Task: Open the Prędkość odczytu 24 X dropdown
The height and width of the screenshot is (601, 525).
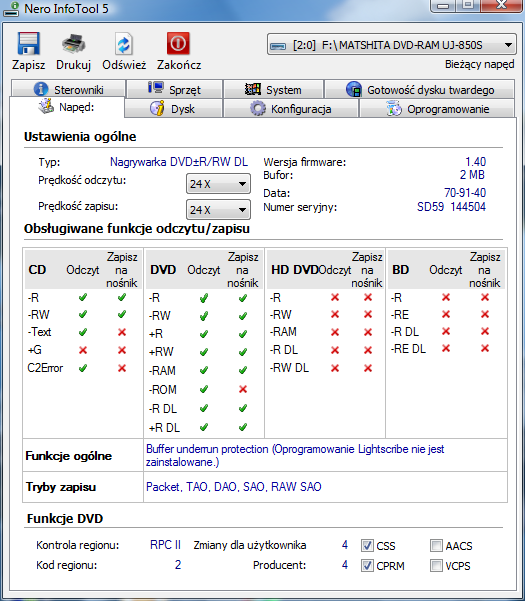Action: pos(218,184)
